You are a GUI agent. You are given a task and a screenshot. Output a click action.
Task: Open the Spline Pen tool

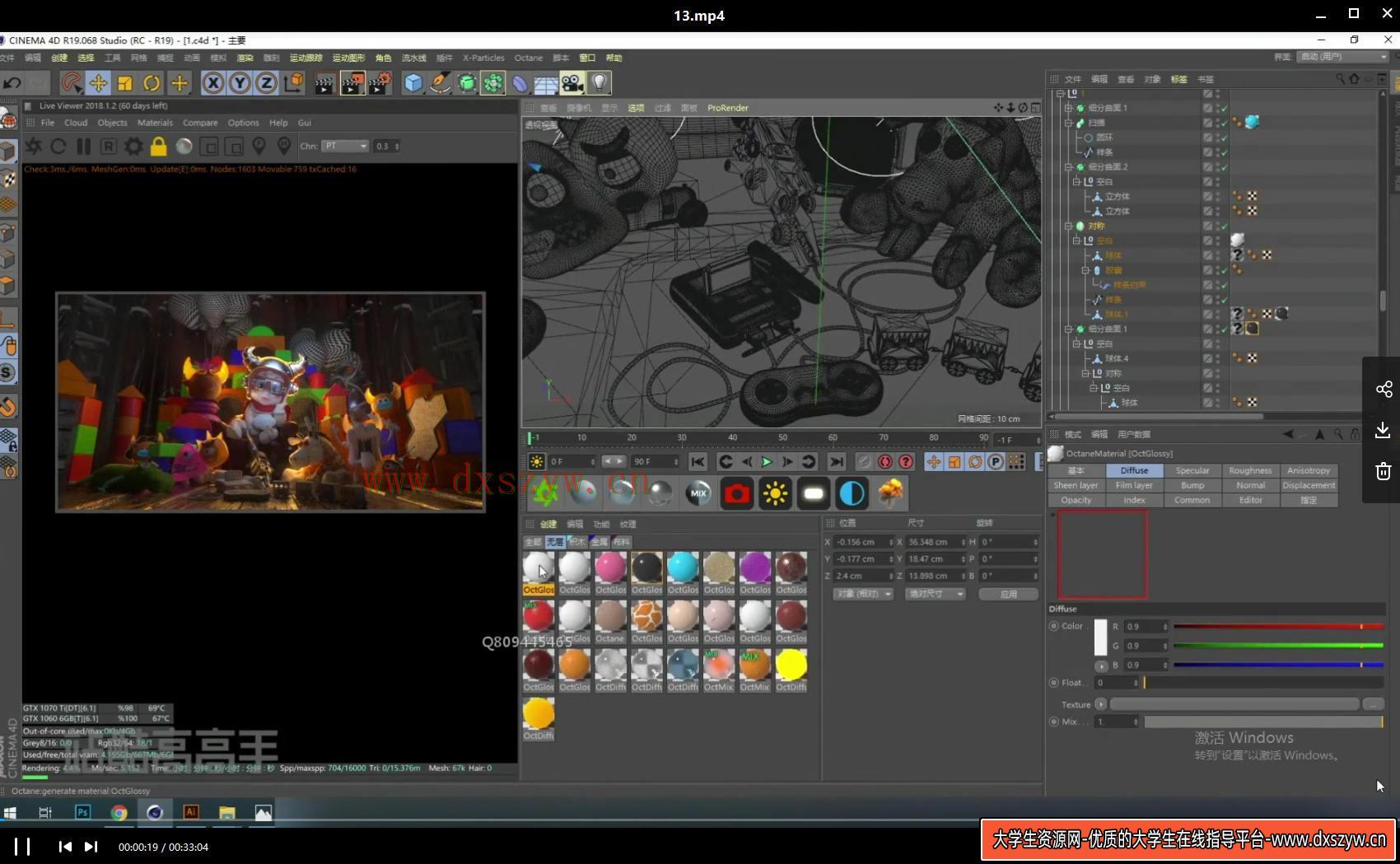pyautogui.click(x=440, y=82)
